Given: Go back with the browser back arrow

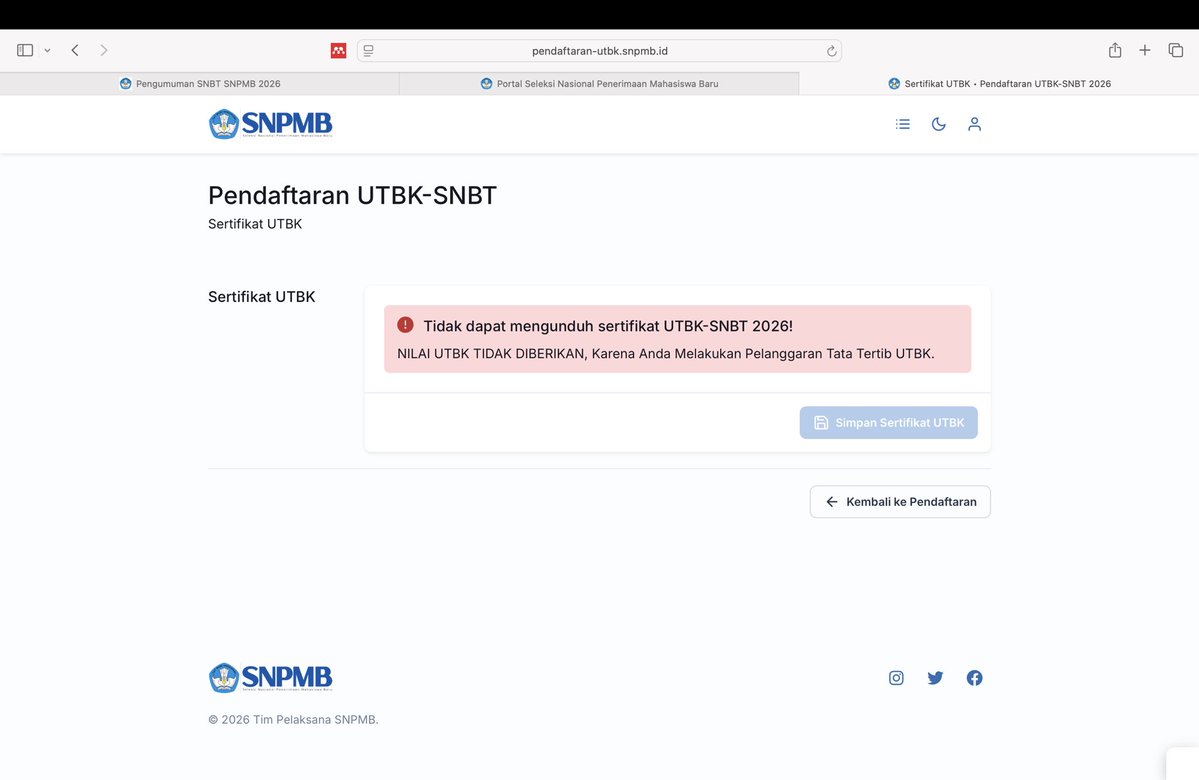Looking at the screenshot, I should (x=75, y=50).
